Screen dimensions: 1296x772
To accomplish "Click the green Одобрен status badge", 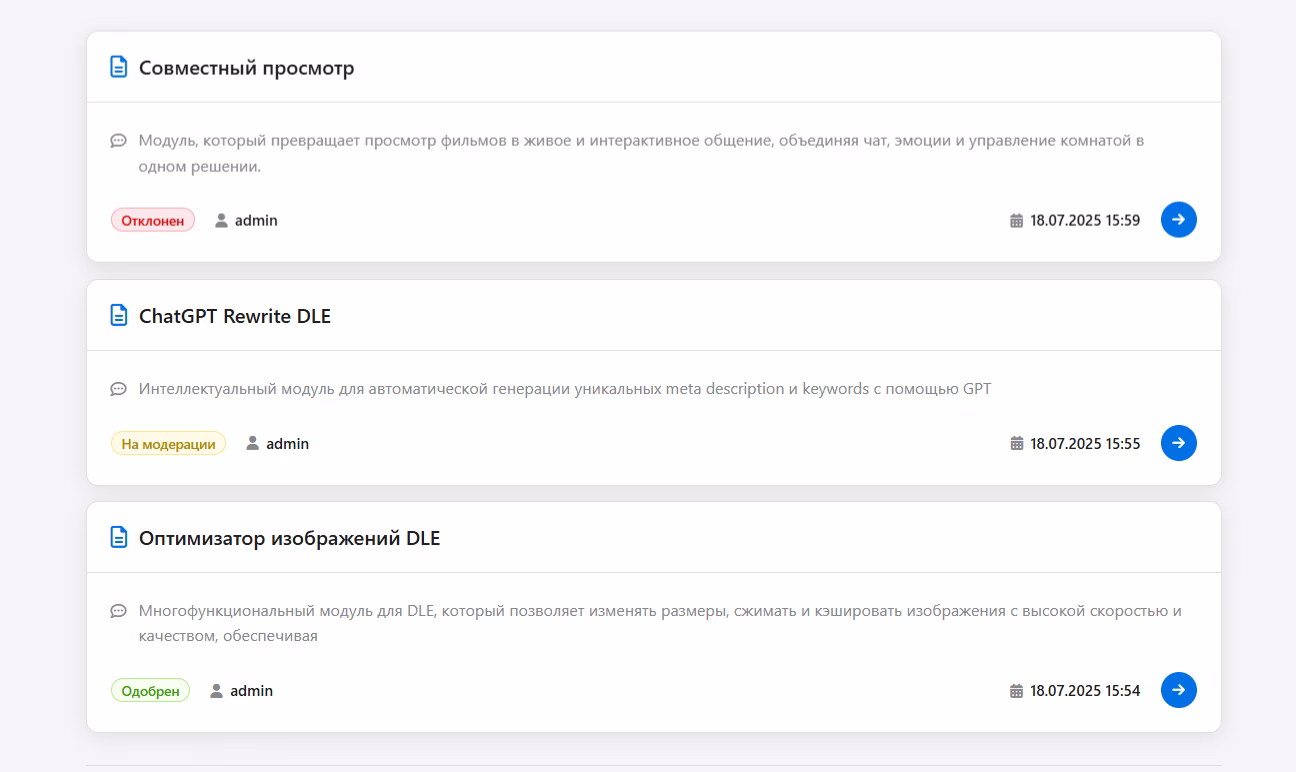I will pos(150,690).
